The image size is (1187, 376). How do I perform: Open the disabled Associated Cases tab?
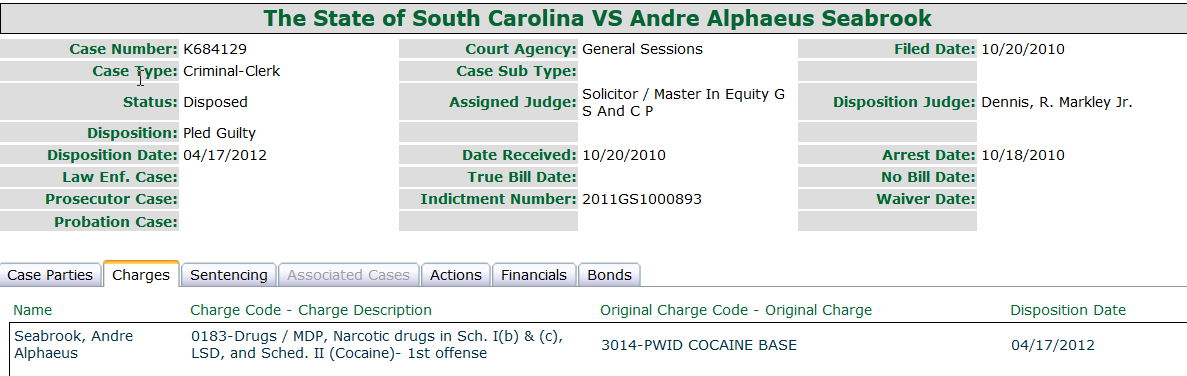click(348, 275)
